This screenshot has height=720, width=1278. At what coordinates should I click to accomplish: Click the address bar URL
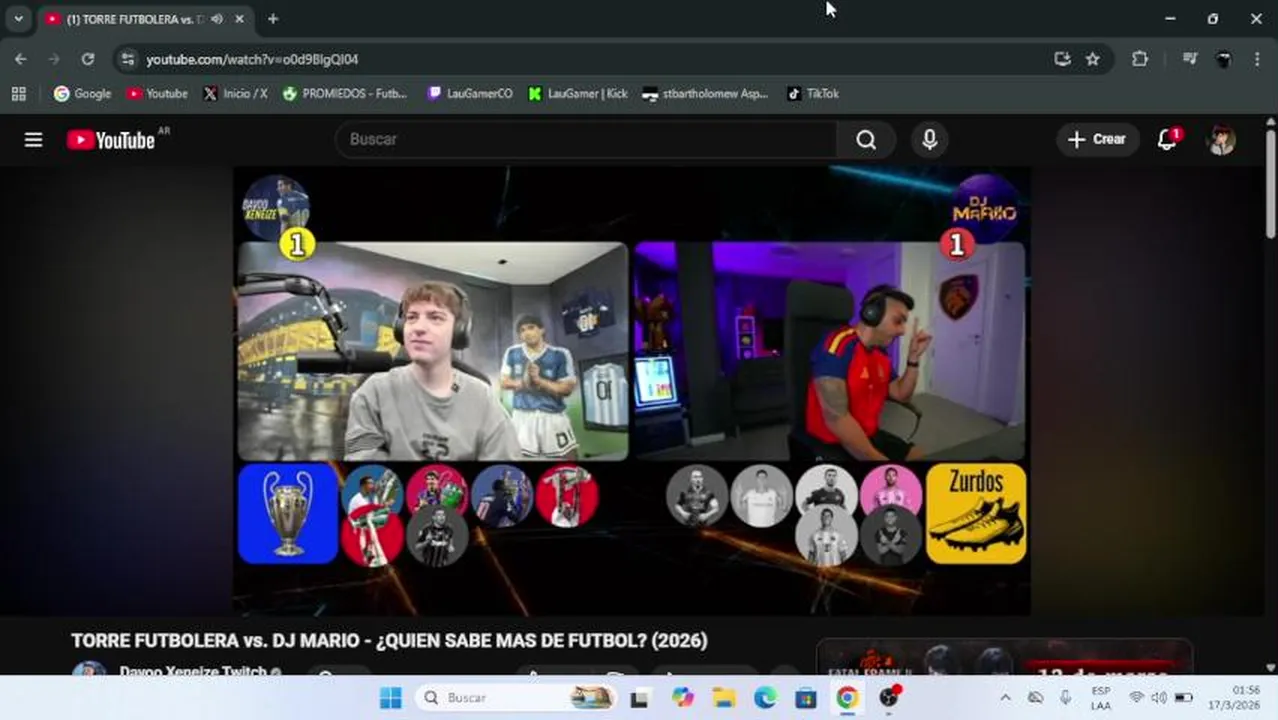[252, 59]
